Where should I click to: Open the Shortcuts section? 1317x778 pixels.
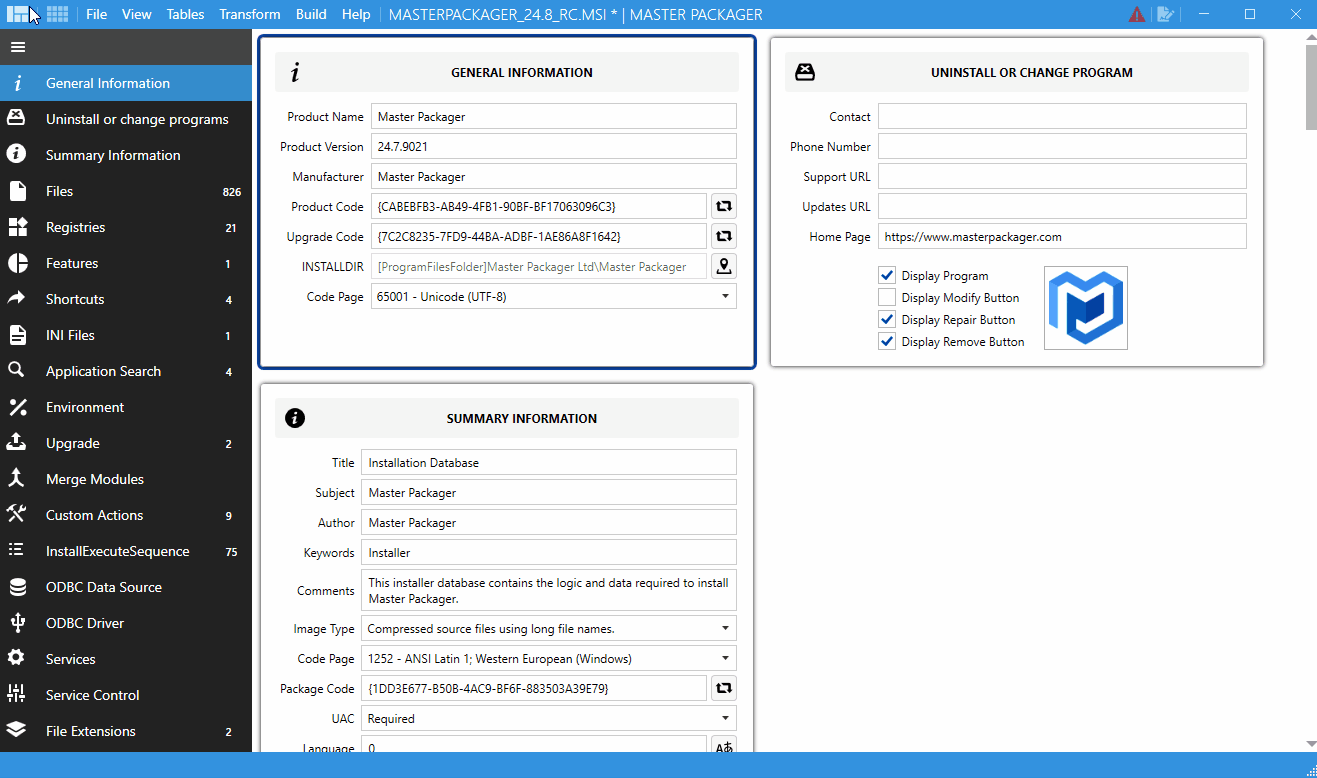[x=126, y=299]
